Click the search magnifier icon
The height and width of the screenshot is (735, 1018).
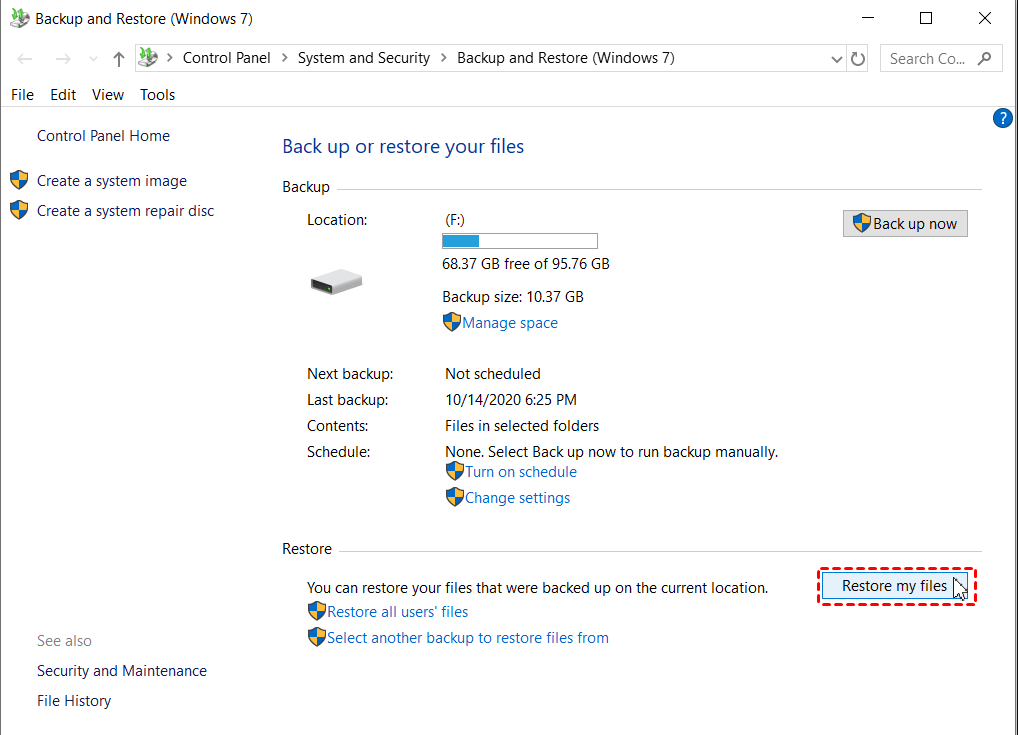tap(985, 58)
